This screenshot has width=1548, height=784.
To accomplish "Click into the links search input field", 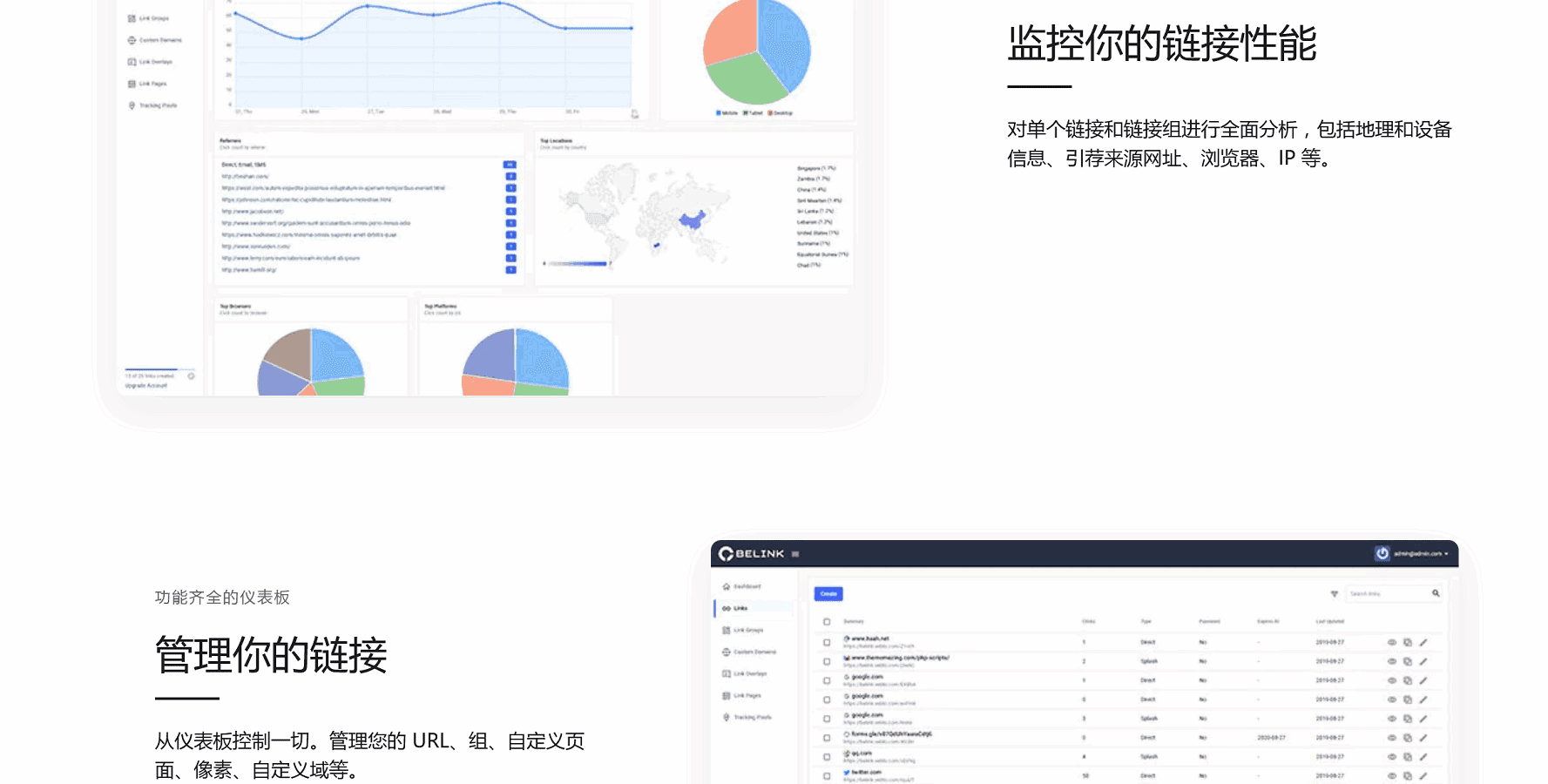I will (x=1385, y=594).
